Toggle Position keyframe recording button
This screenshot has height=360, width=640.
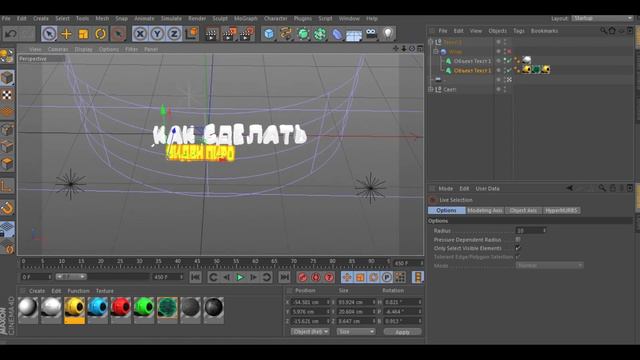347,277
